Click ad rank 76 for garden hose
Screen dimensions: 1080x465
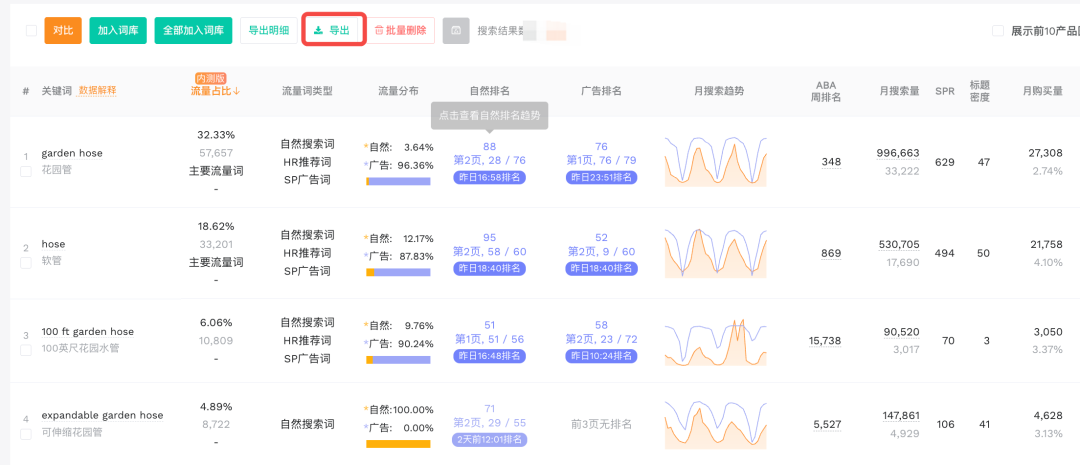tap(601, 146)
